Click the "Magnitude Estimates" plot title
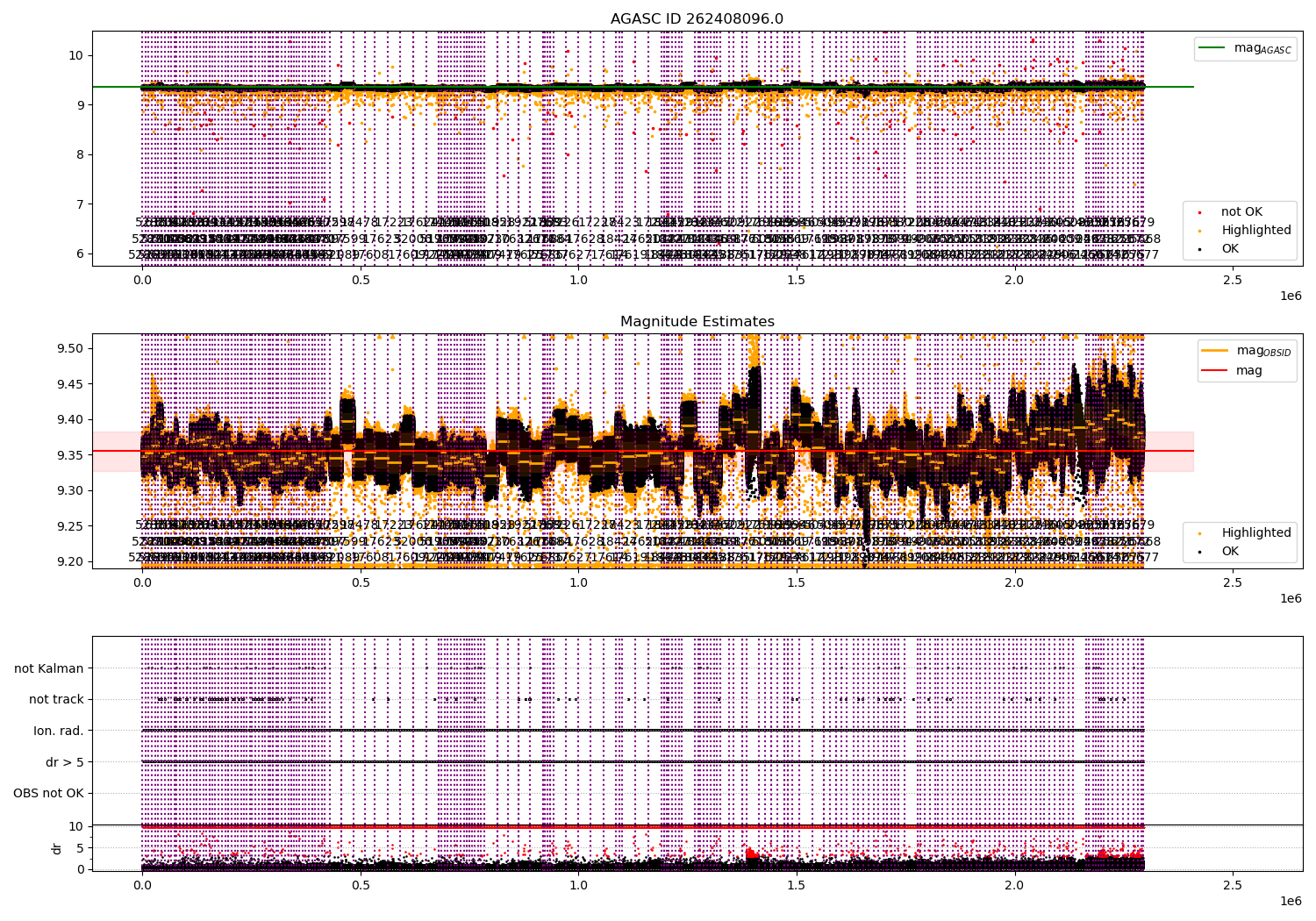This screenshot has height=921, width=1316. click(697, 322)
